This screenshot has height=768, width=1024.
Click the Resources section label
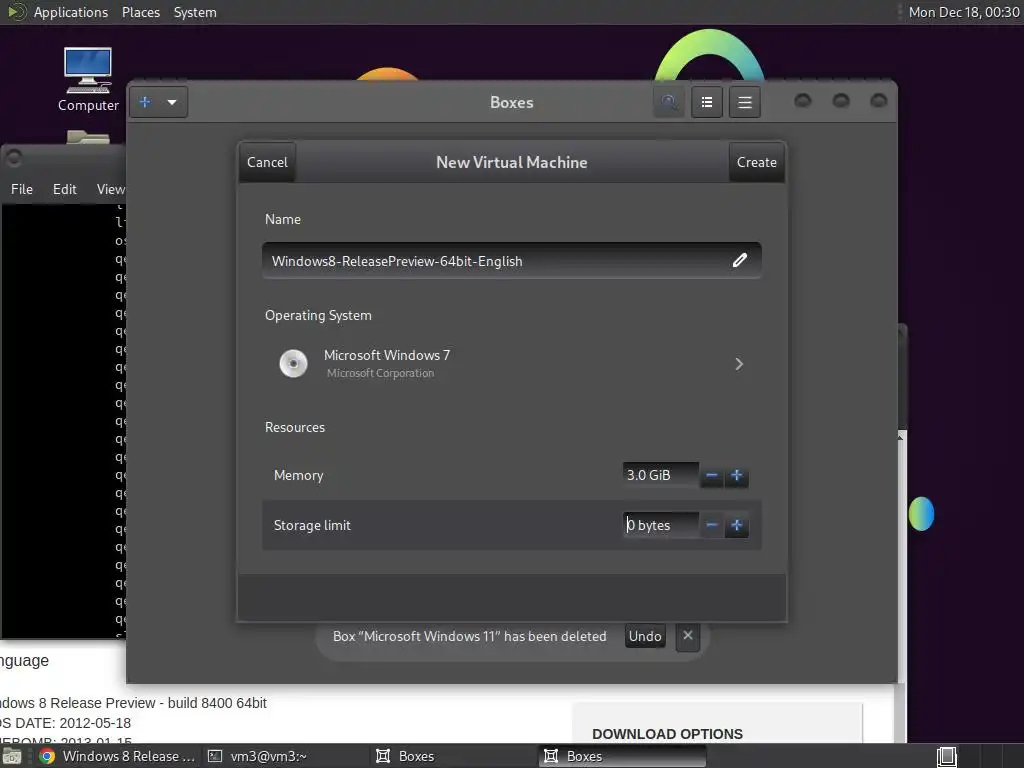click(295, 427)
